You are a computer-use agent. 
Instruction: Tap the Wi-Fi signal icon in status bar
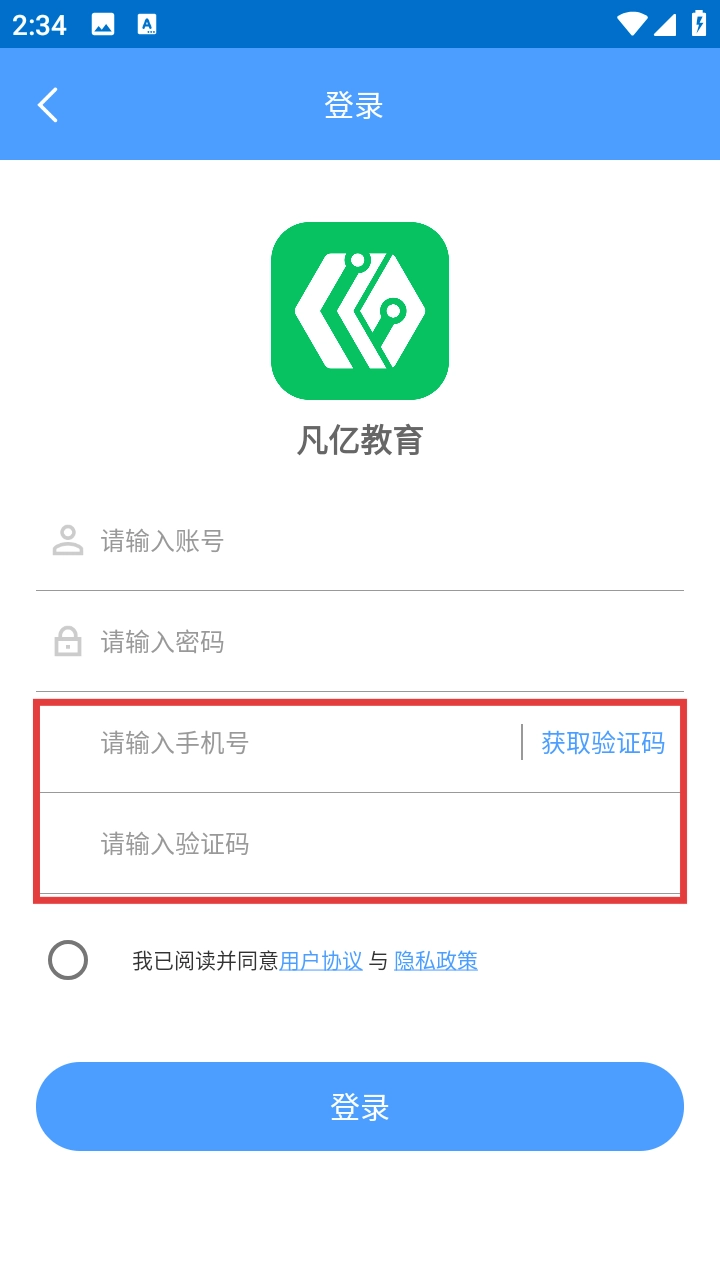click(x=632, y=24)
